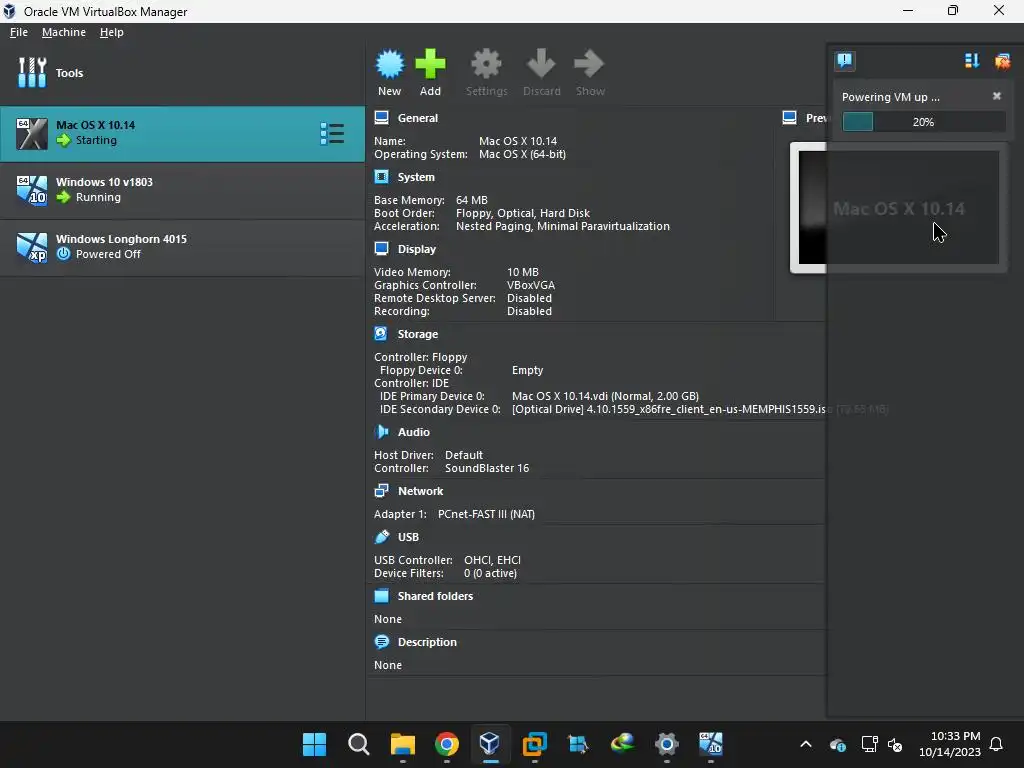
Task: Open the System section header
Action: point(416,177)
